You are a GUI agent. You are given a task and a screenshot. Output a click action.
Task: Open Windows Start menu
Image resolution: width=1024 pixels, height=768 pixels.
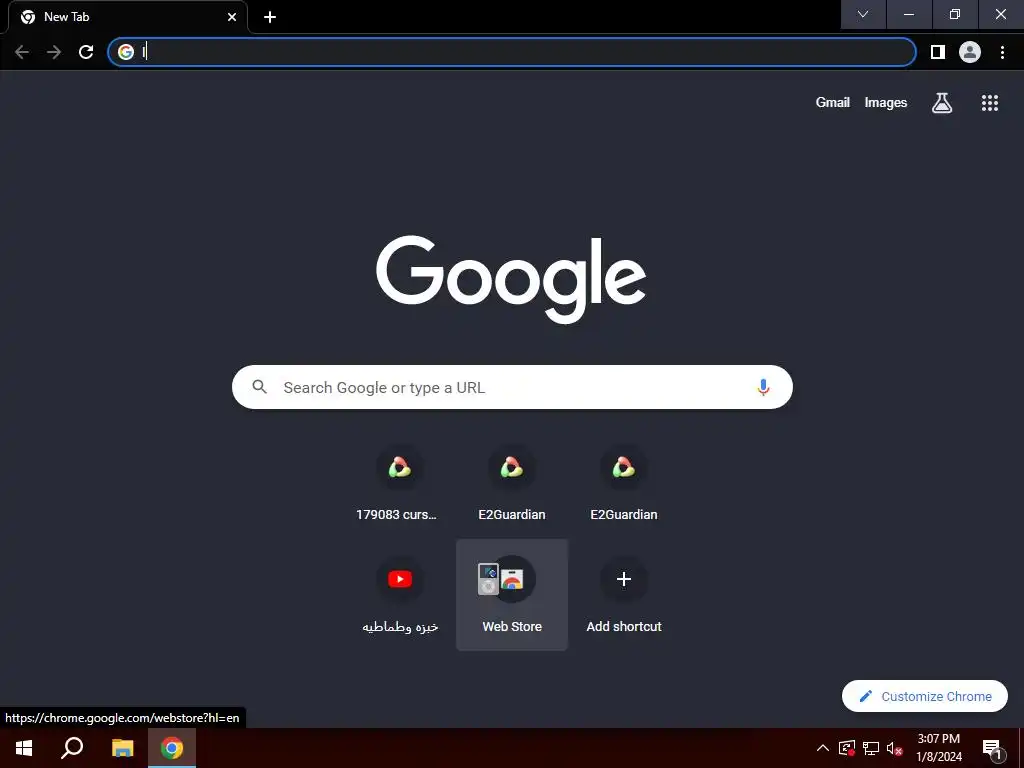pos(24,748)
